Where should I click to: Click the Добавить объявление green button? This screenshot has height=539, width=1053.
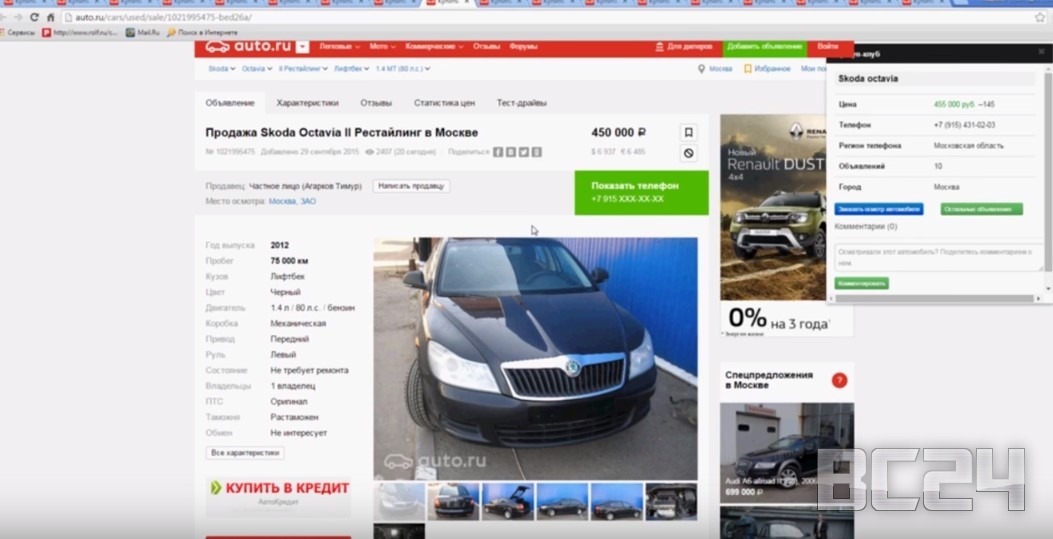(764, 47)
